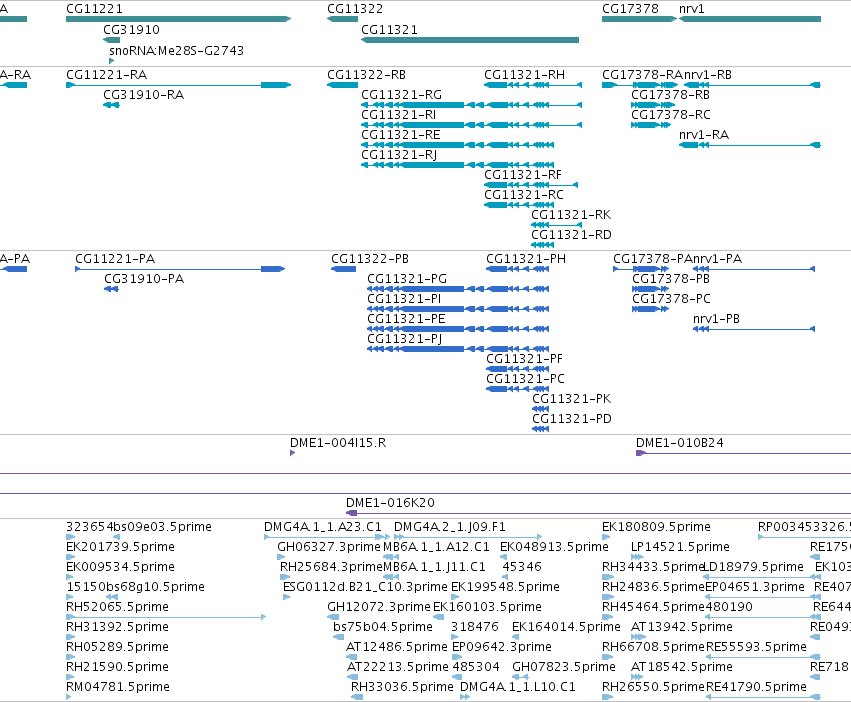Viewport: 851px width, 702px height.
Task: Select the DME1-010B24 clone label
Action: tap(679, 443)
